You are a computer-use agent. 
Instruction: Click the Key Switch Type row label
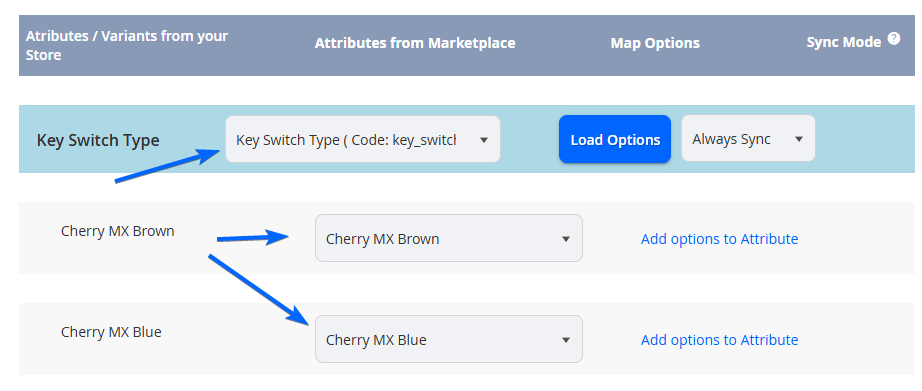[98, 141]
